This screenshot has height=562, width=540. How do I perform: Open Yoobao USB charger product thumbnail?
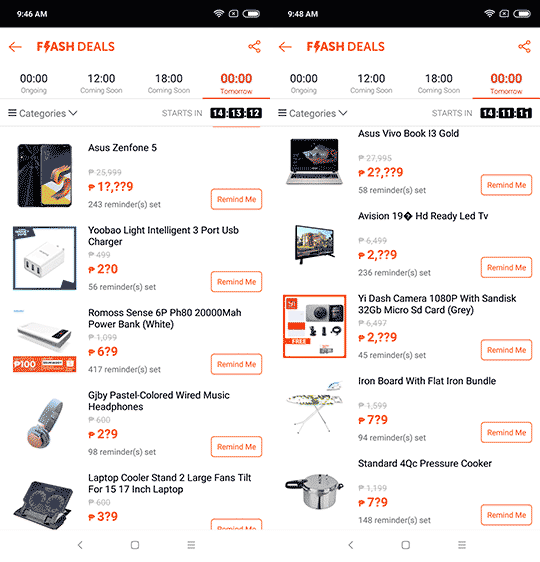pos(44,258)
